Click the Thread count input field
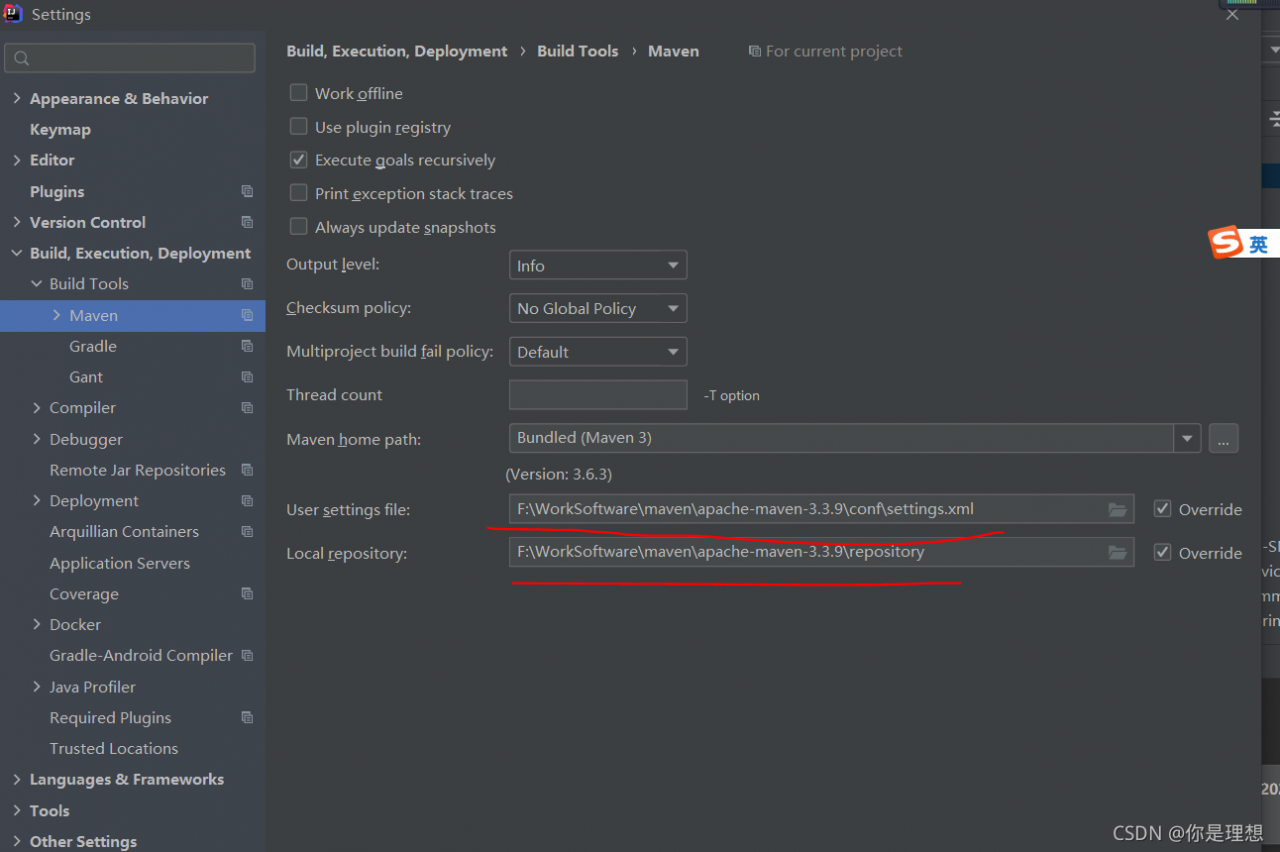This screenshot has height=852, width=1280. (598, 395)
